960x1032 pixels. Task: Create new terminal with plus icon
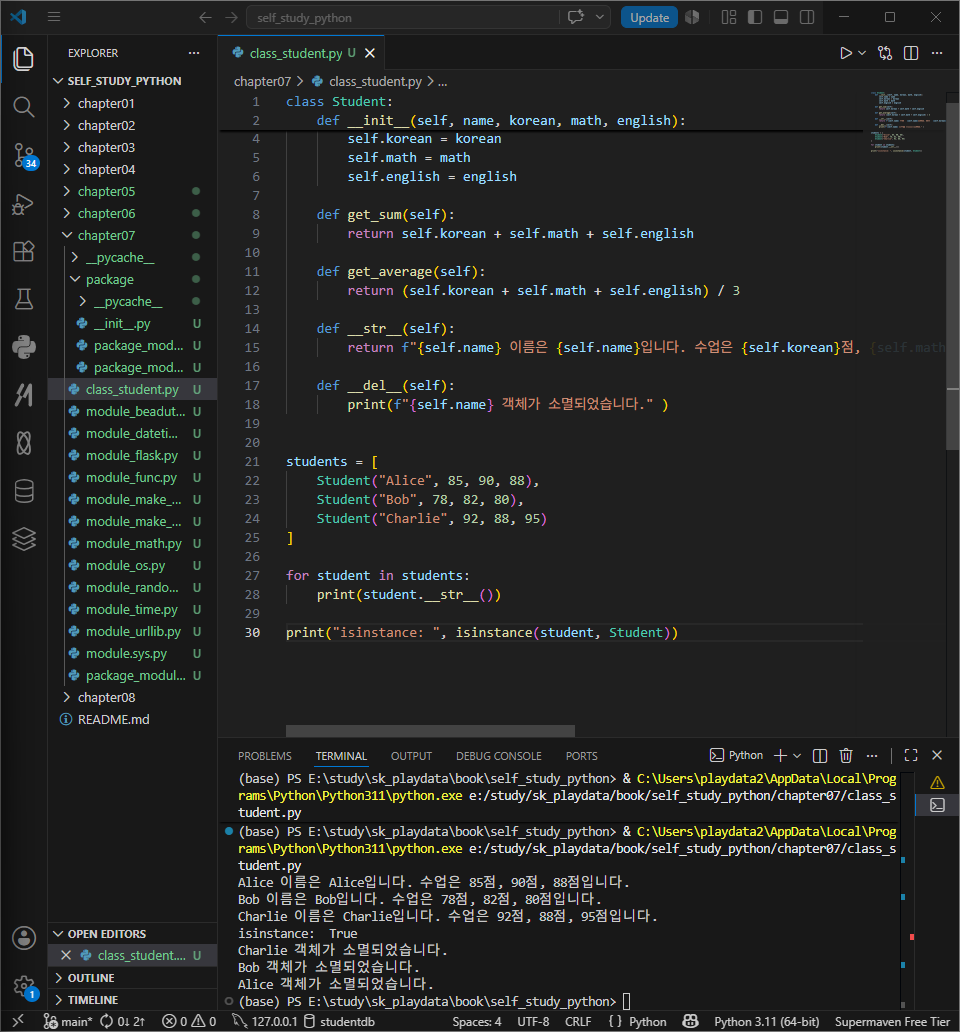(x=780, y=755)
